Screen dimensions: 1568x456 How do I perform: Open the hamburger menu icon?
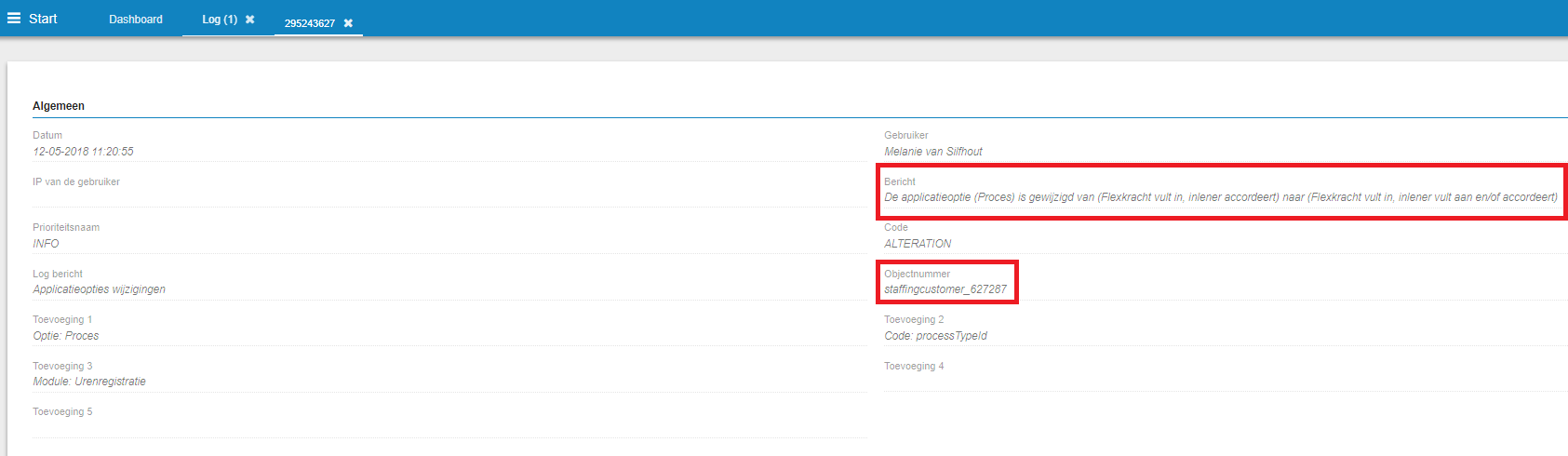click(14, 19)
